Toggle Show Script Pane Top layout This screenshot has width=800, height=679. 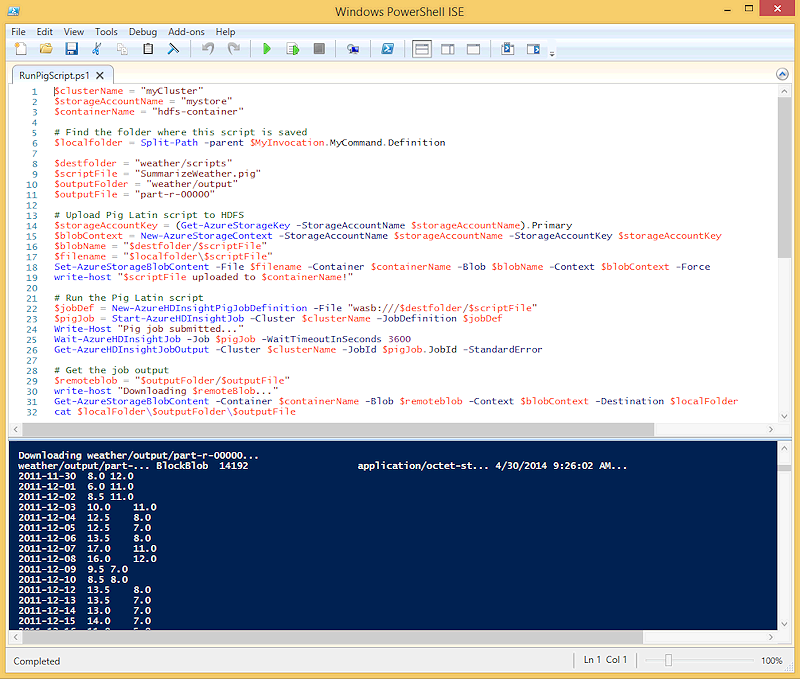(x=421, y=48)
